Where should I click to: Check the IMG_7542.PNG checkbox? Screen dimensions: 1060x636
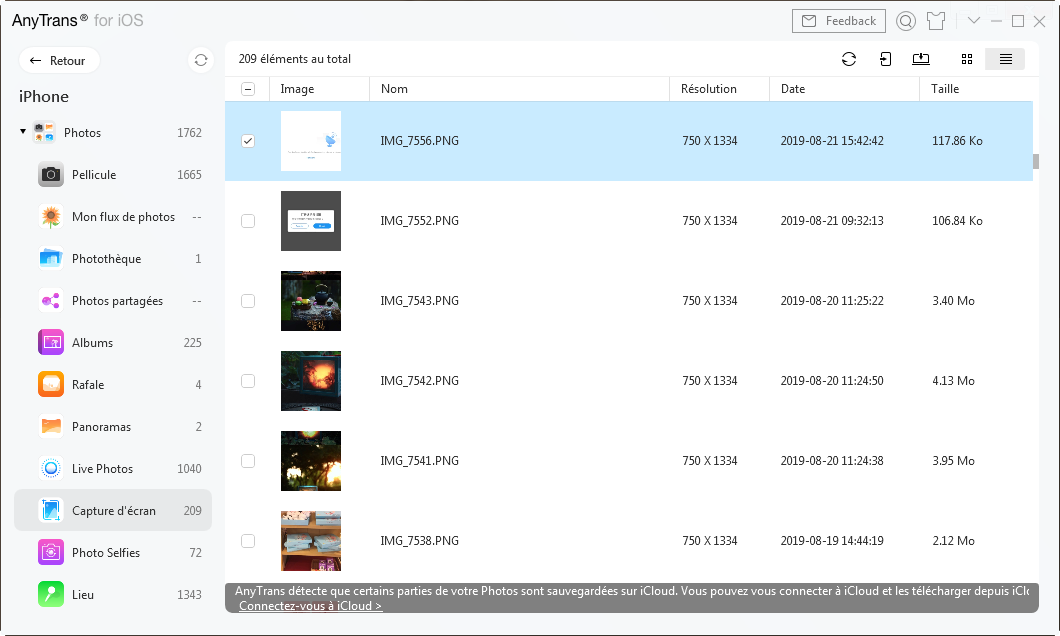tap(248, 381)
